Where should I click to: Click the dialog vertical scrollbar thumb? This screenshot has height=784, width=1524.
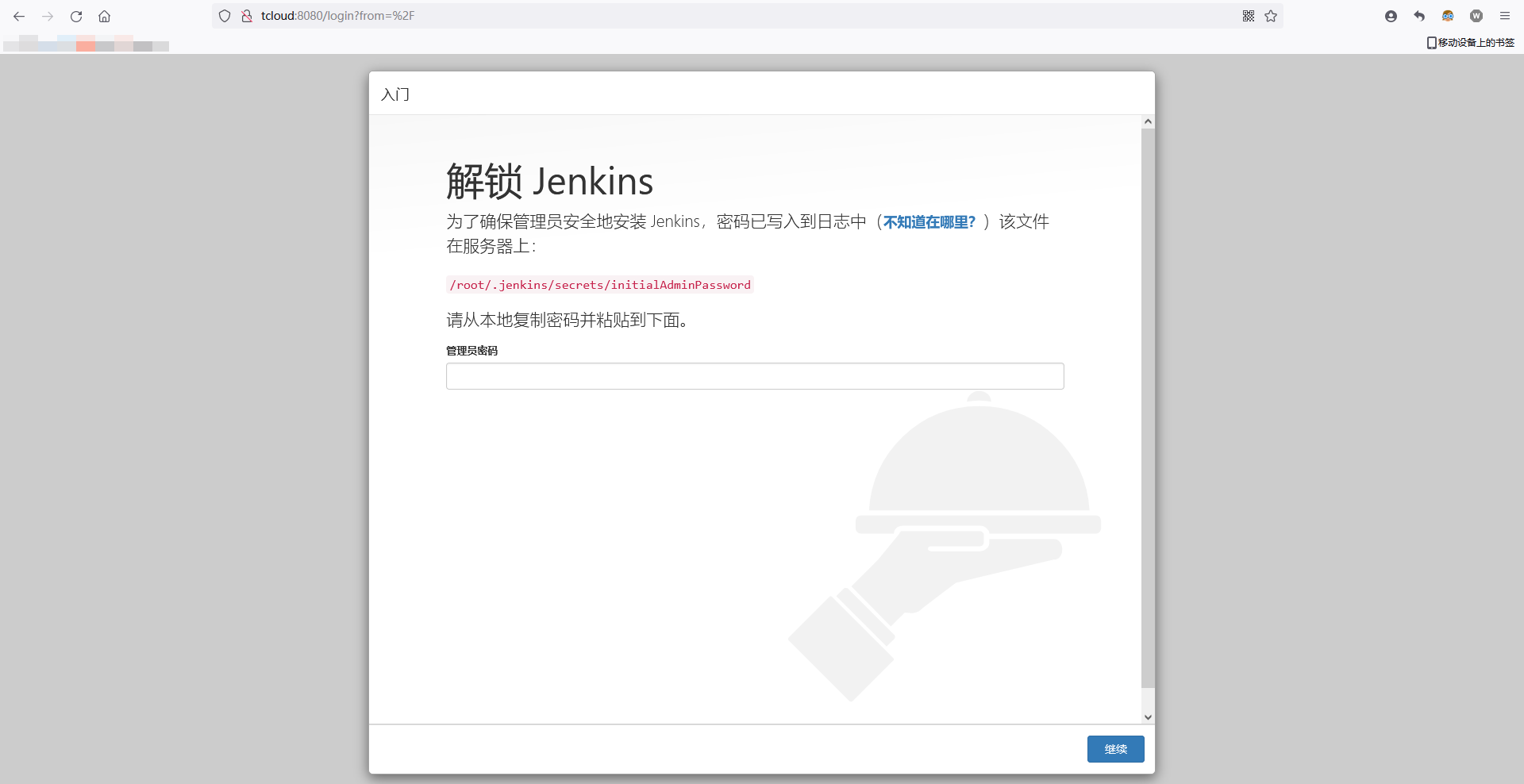click(x=1148, y=408)
